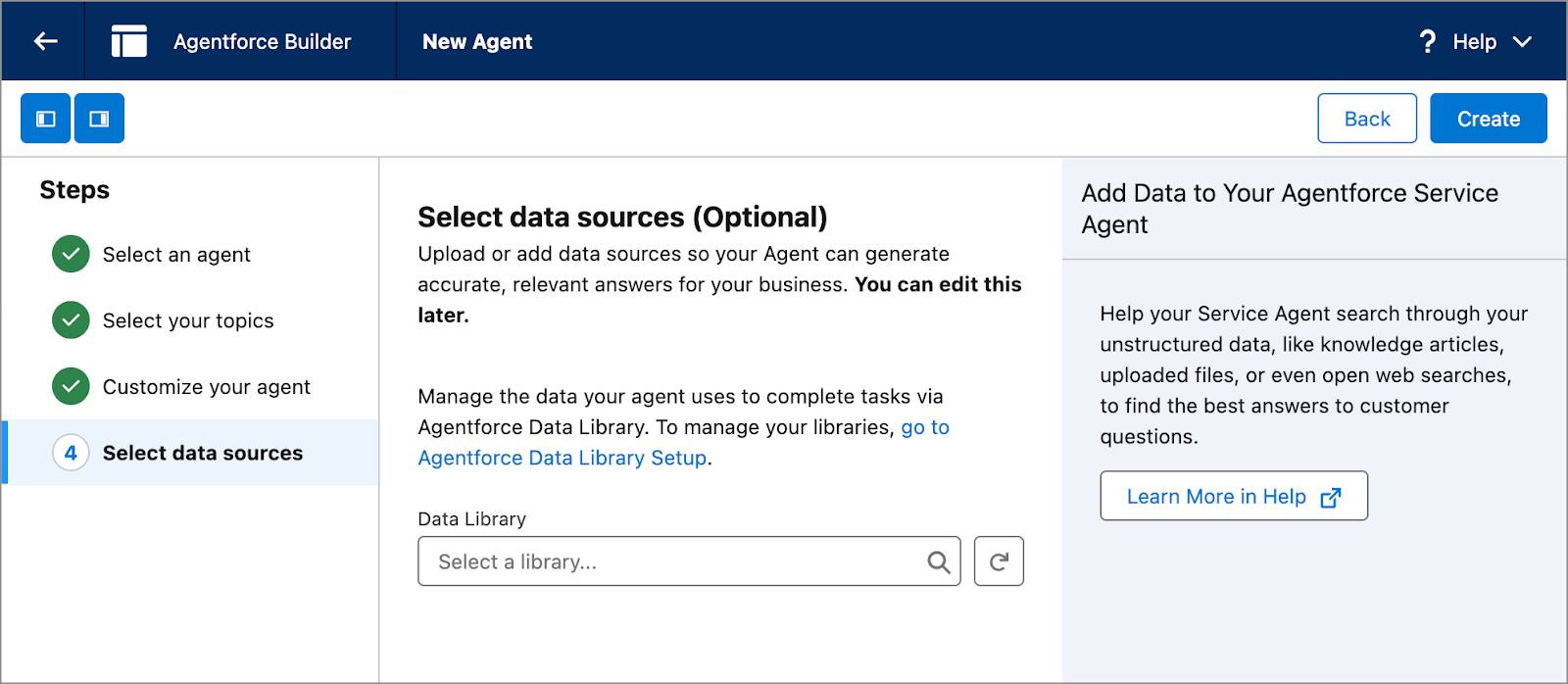Toggle the right panel layout icon
Screen dimensions: 1568x684
click(99, 119)
